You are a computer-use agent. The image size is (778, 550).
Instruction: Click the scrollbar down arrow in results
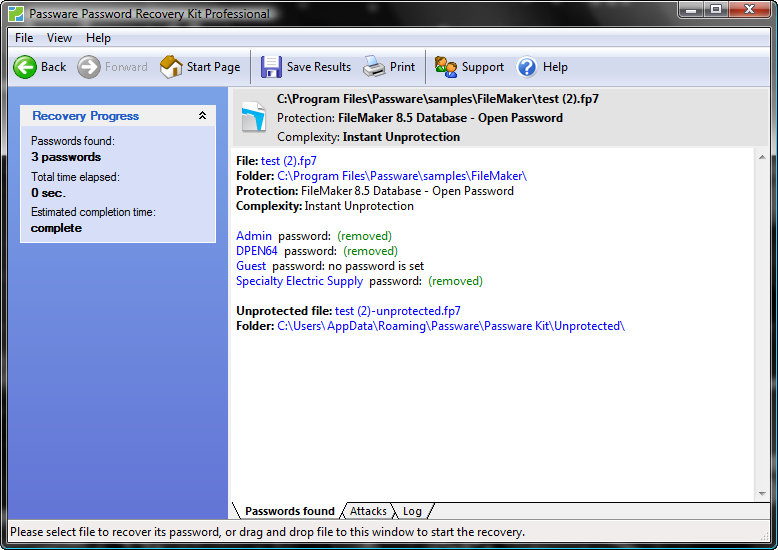coord(761,494)
